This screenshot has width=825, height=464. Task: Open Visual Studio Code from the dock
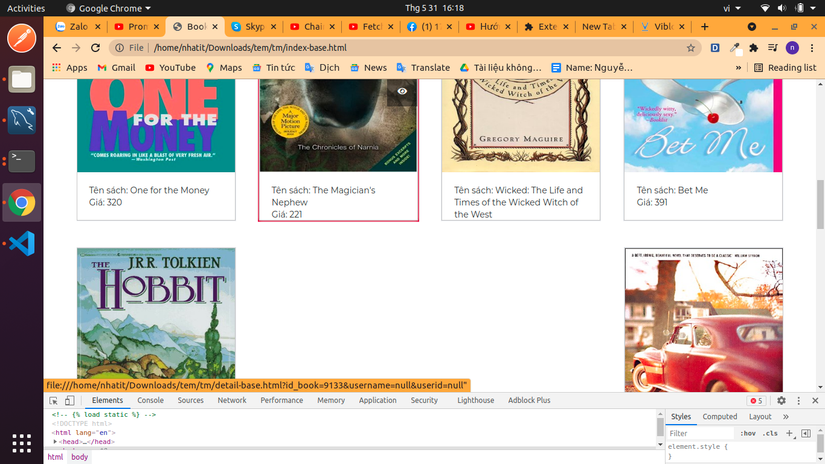tap(22, 244)
